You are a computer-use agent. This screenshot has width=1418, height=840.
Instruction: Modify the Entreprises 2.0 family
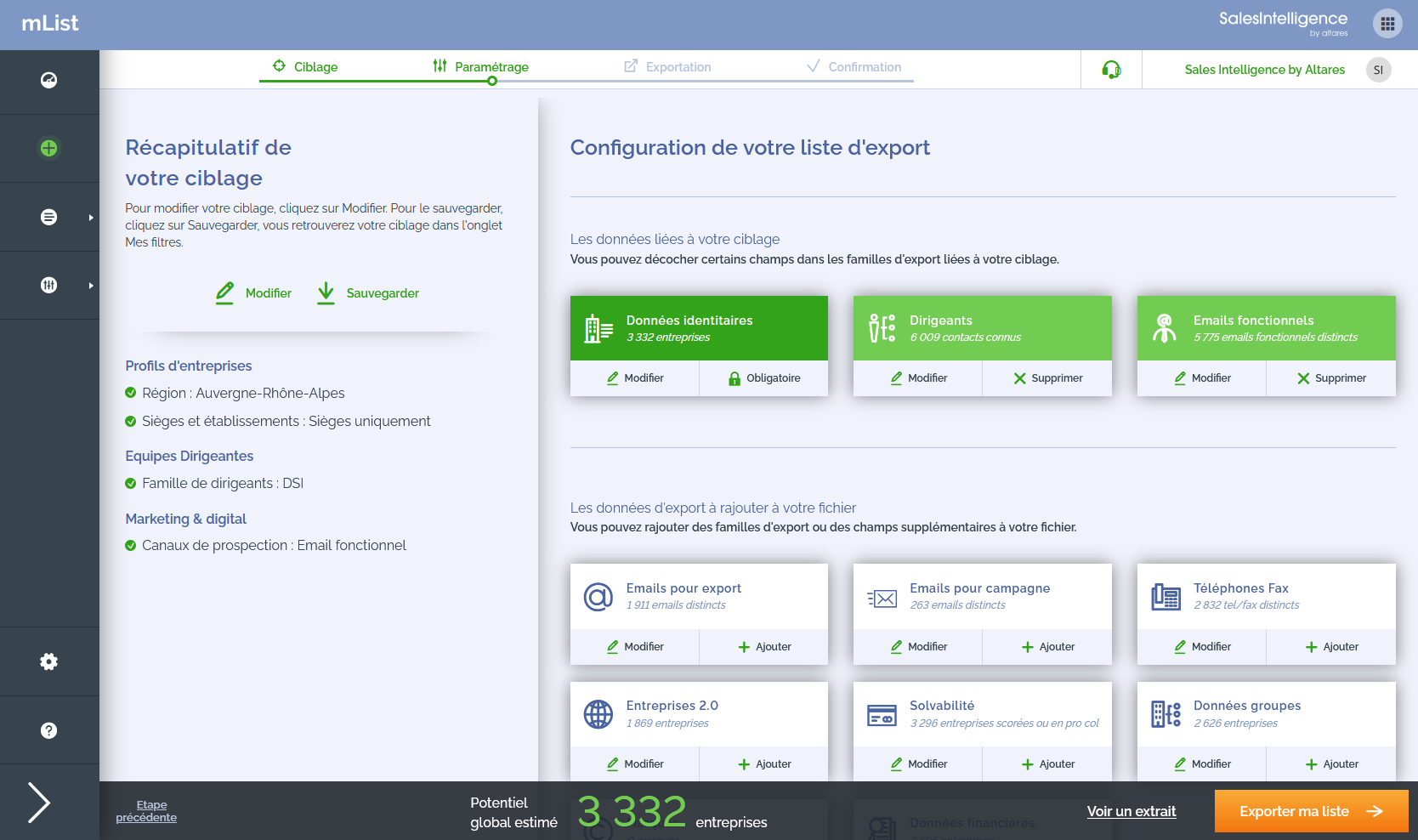click(635, 764)
